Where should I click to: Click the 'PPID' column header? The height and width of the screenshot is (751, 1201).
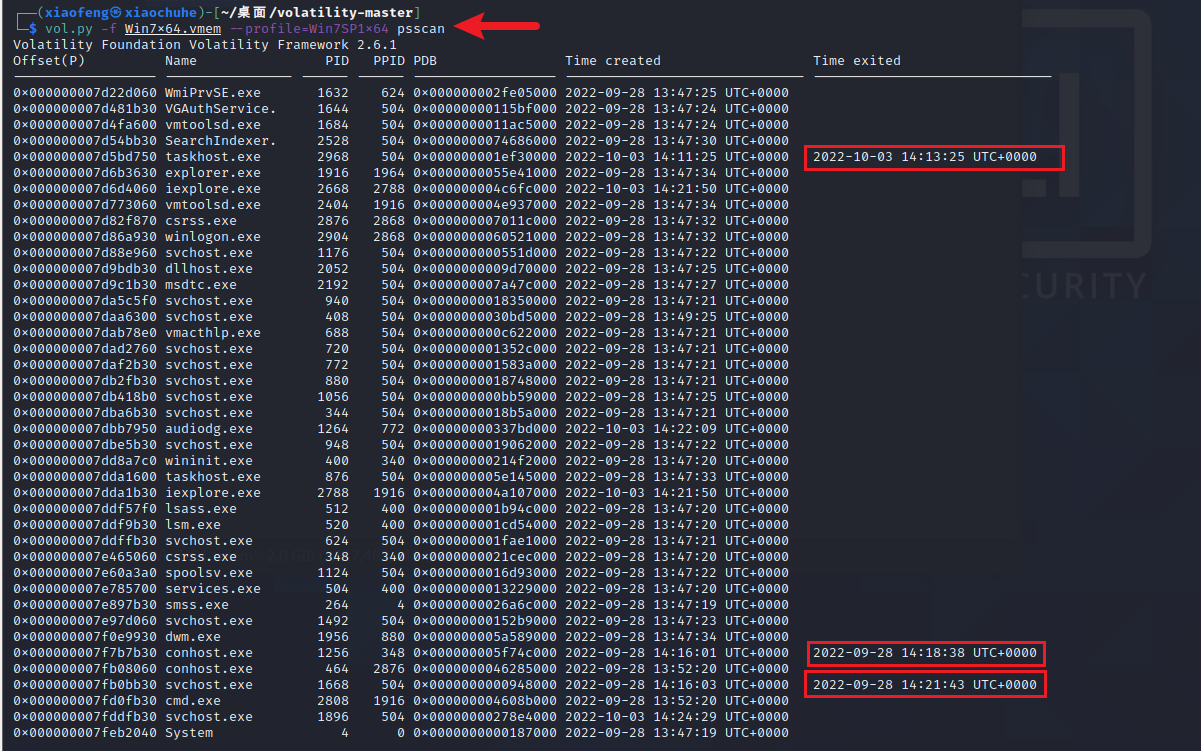click(x=389, y=61)
